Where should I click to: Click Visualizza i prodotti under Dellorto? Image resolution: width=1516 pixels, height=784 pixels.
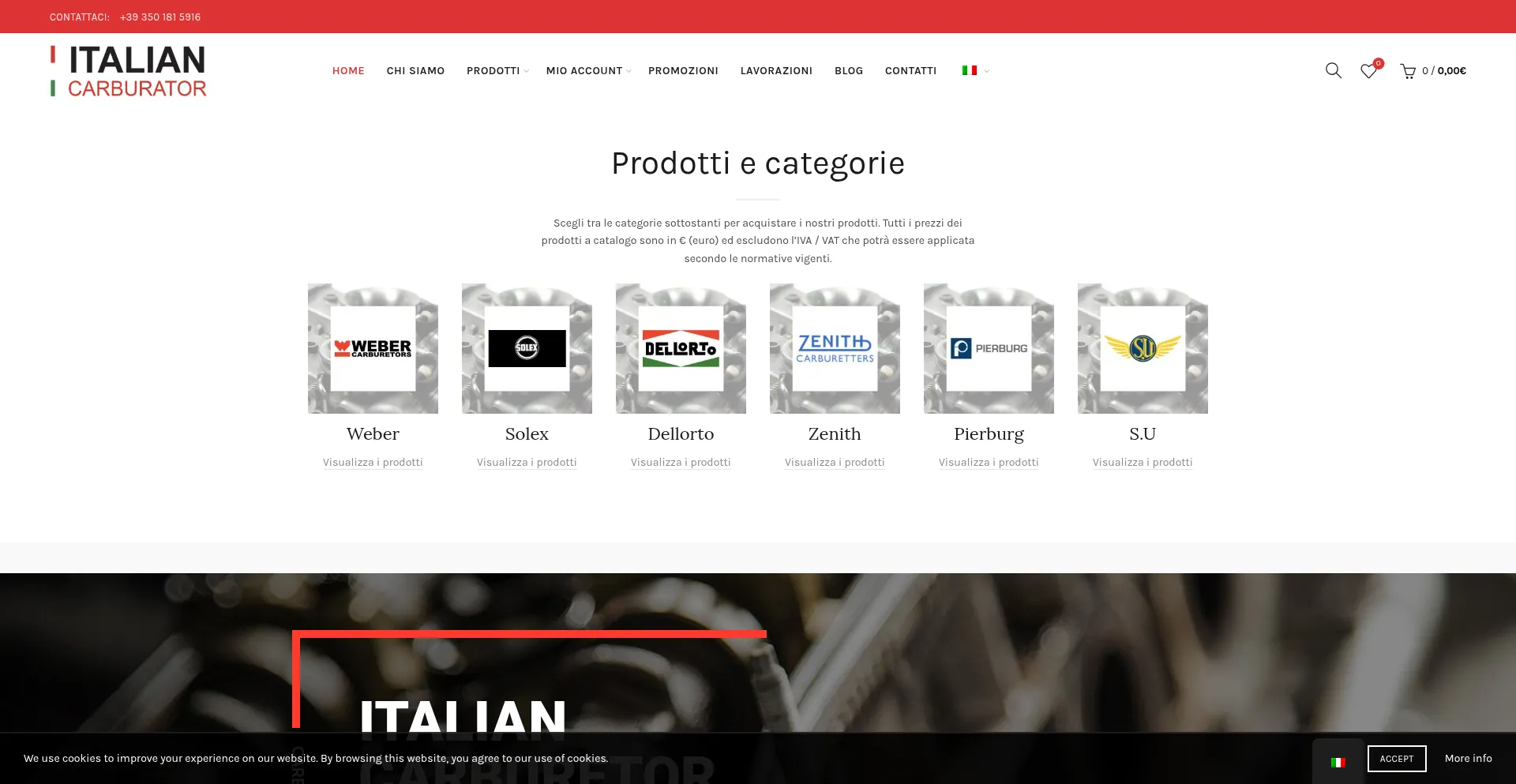(x=681, y=462)
